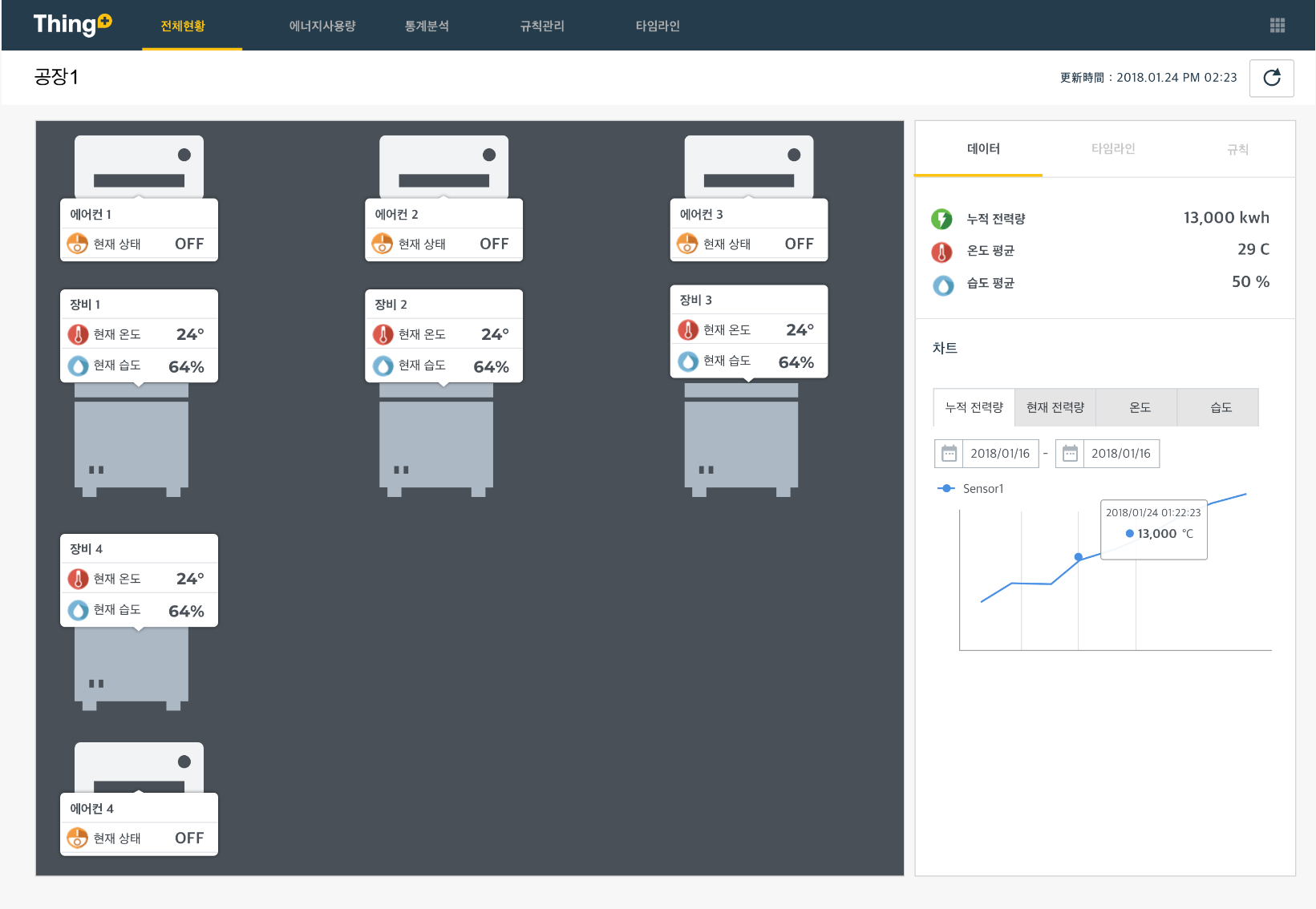The height and width of the screenshot is (909, 1316).
Task: Select the 에어컨 3 air conditioner image
Action: point(749,166)
